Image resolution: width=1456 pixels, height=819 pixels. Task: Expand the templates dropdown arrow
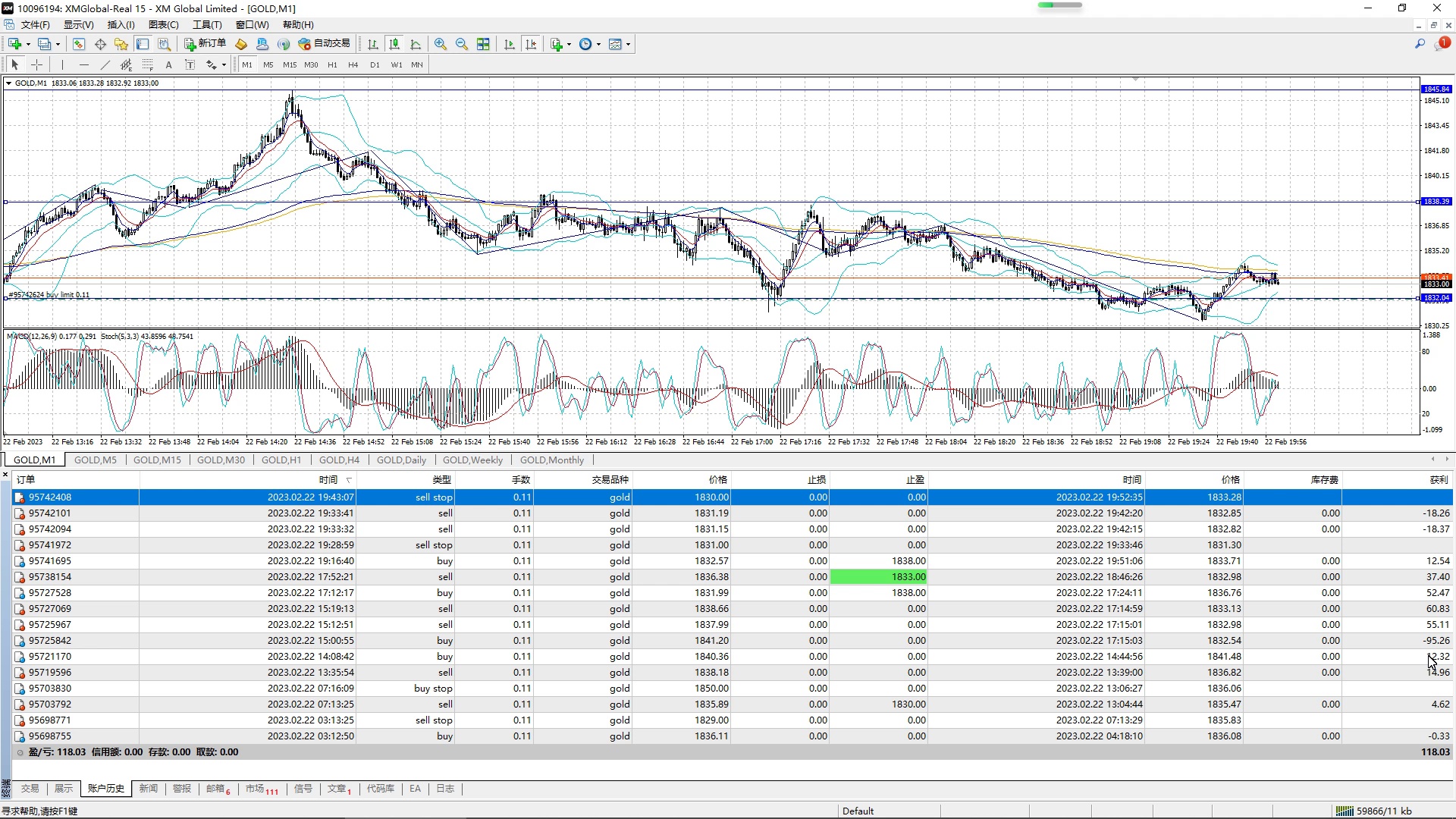(628, 44)
